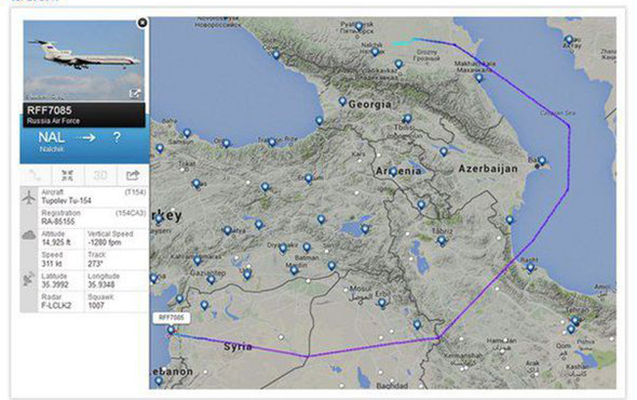Close the RFF7085 flight info panel
This screenshot has width=637, height=400.
click(x=142, y=21)
